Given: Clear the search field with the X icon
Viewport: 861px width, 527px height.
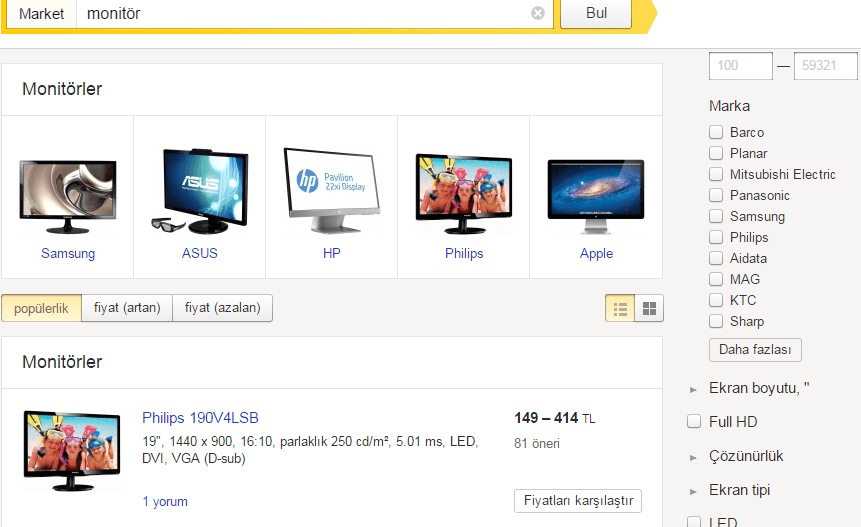Looking at the screenshot, I should coord(538,14).
